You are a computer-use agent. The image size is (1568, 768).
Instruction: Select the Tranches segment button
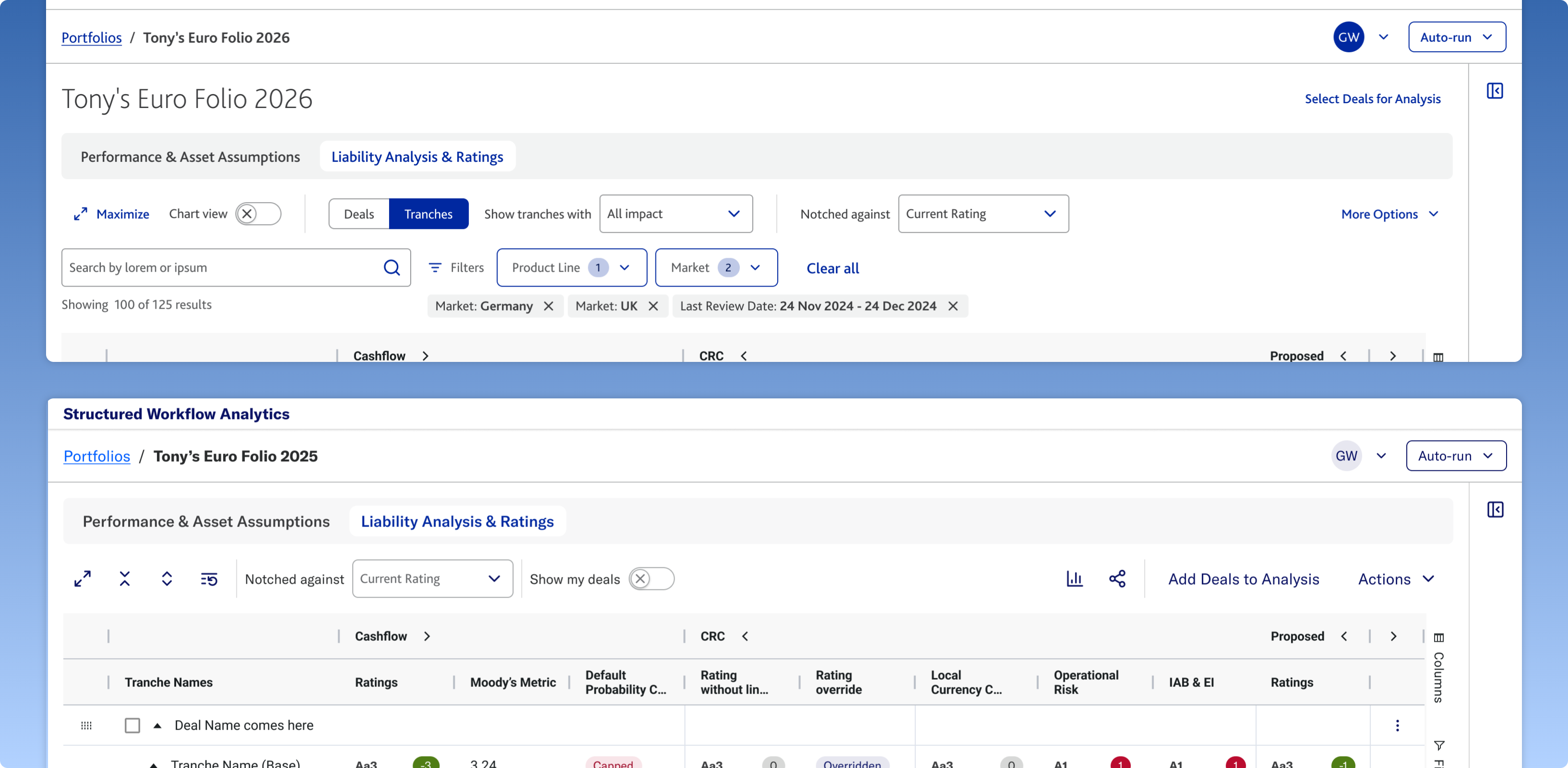pyautogui.click(x=428, y=214)
